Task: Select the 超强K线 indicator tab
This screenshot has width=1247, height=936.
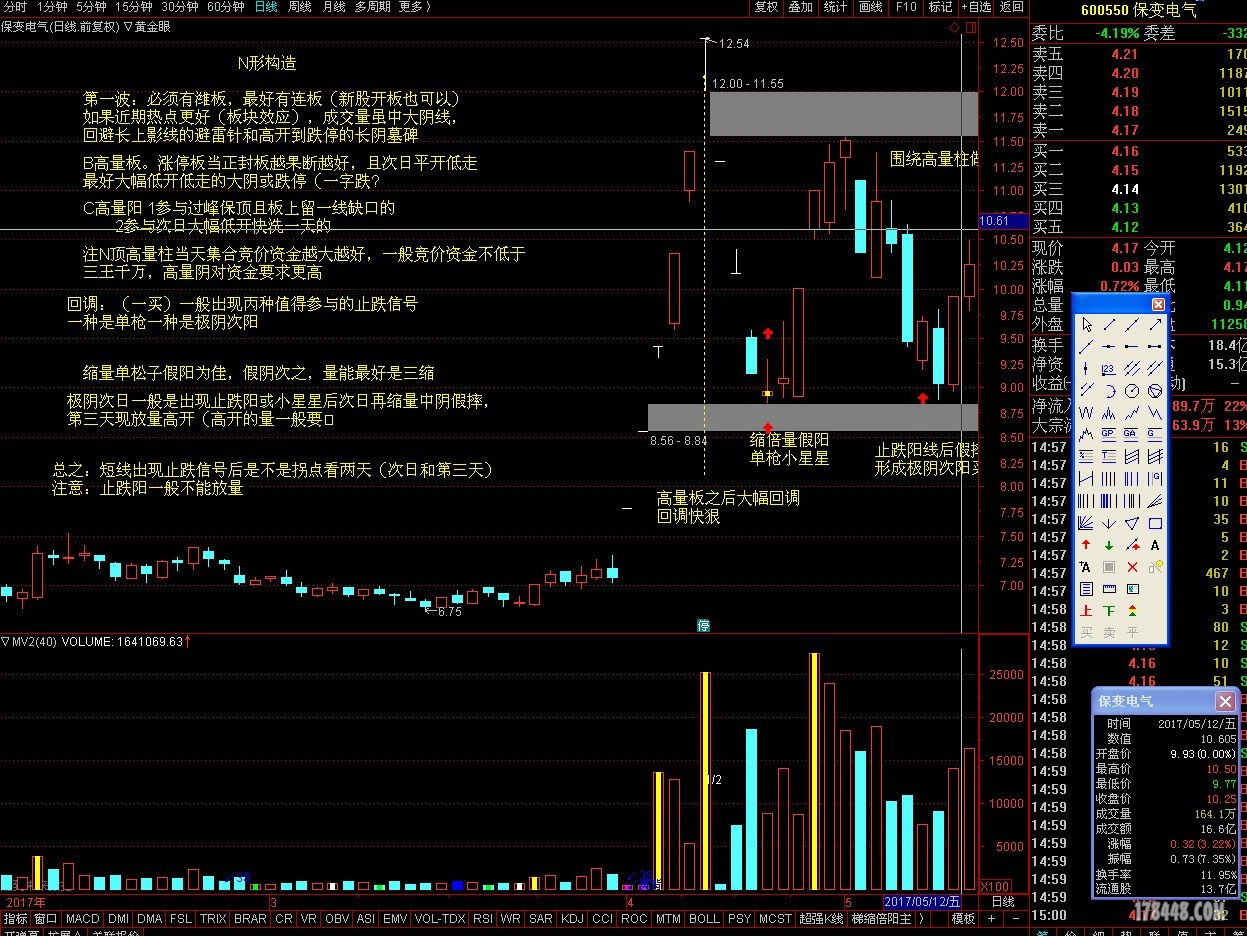Action: (820, 918)
